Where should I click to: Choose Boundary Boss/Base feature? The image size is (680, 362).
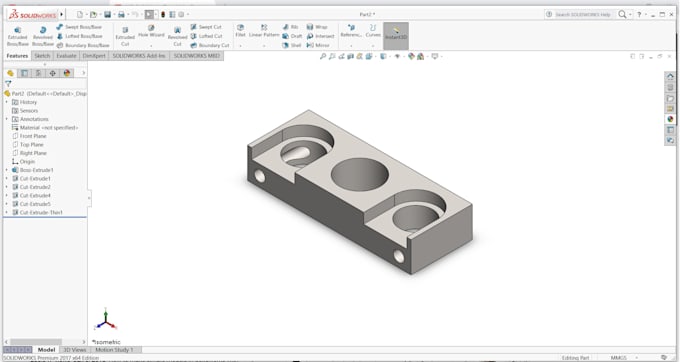click(83, 45)
